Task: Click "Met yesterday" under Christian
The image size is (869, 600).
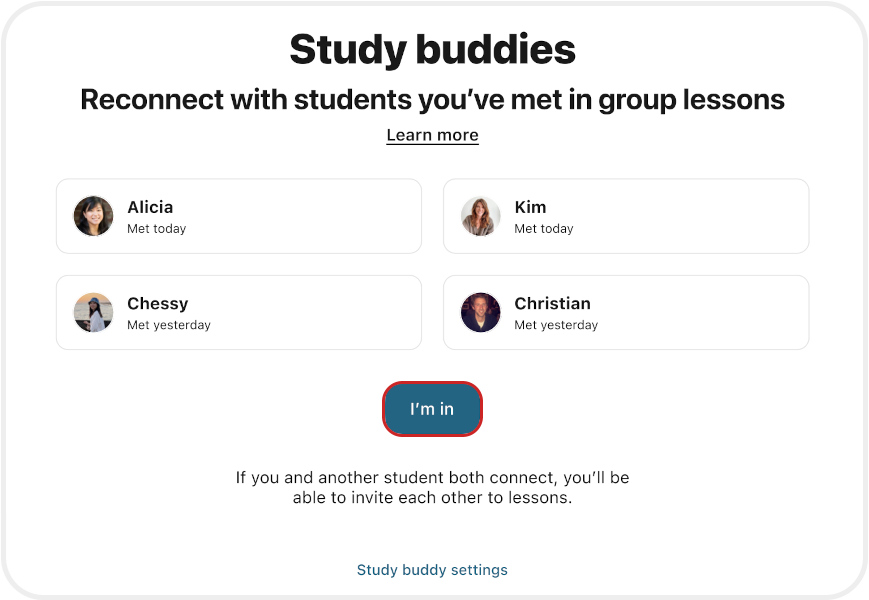Action: click(x=555, y=325)
